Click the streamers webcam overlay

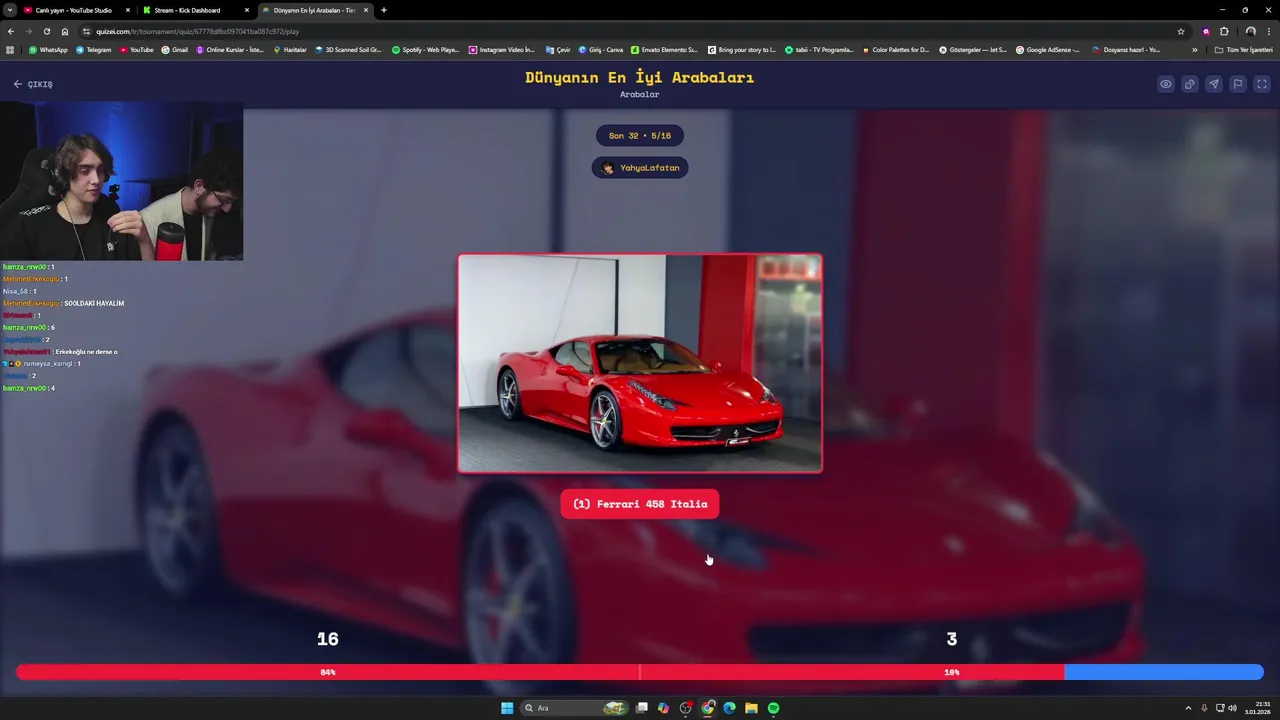[122, 181]
